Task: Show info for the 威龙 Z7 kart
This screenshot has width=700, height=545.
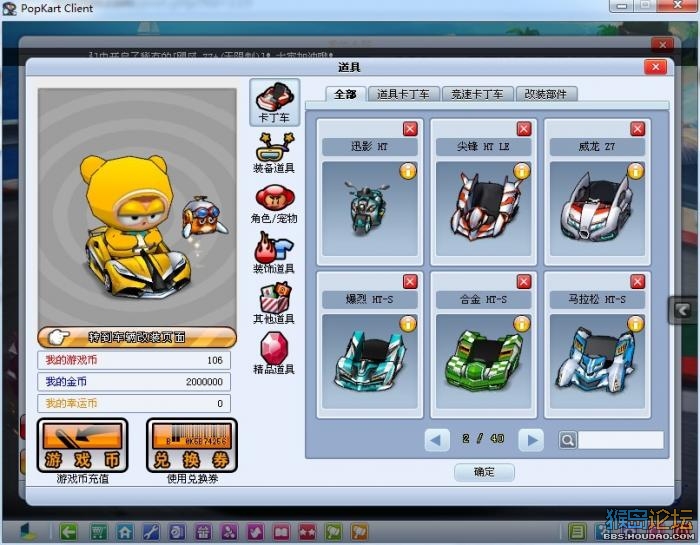Action: (x=636, y=171)
